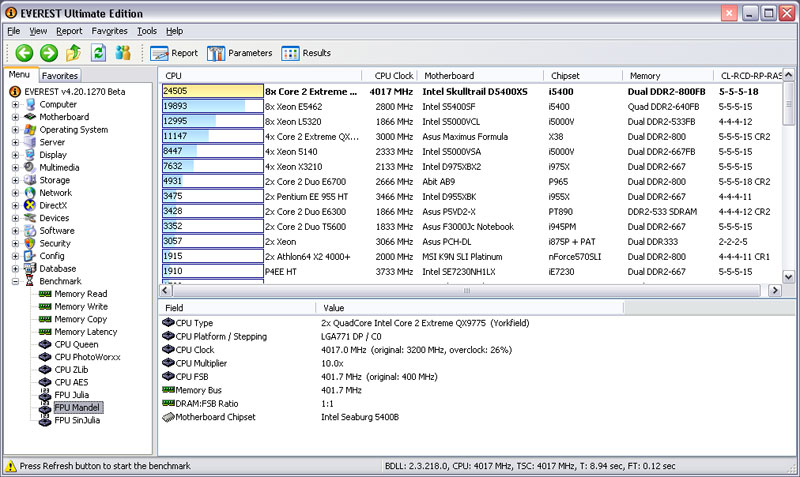Viewport: 800px width, 477px height.
Task: Click the Up one level toolbar icon
Action: click(x=74, y=53)
